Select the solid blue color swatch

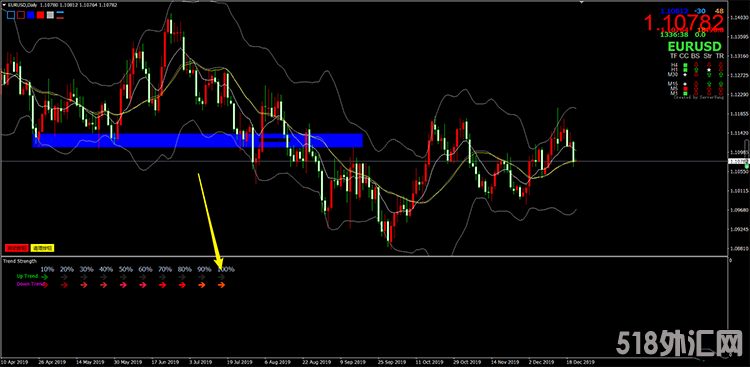31,15
